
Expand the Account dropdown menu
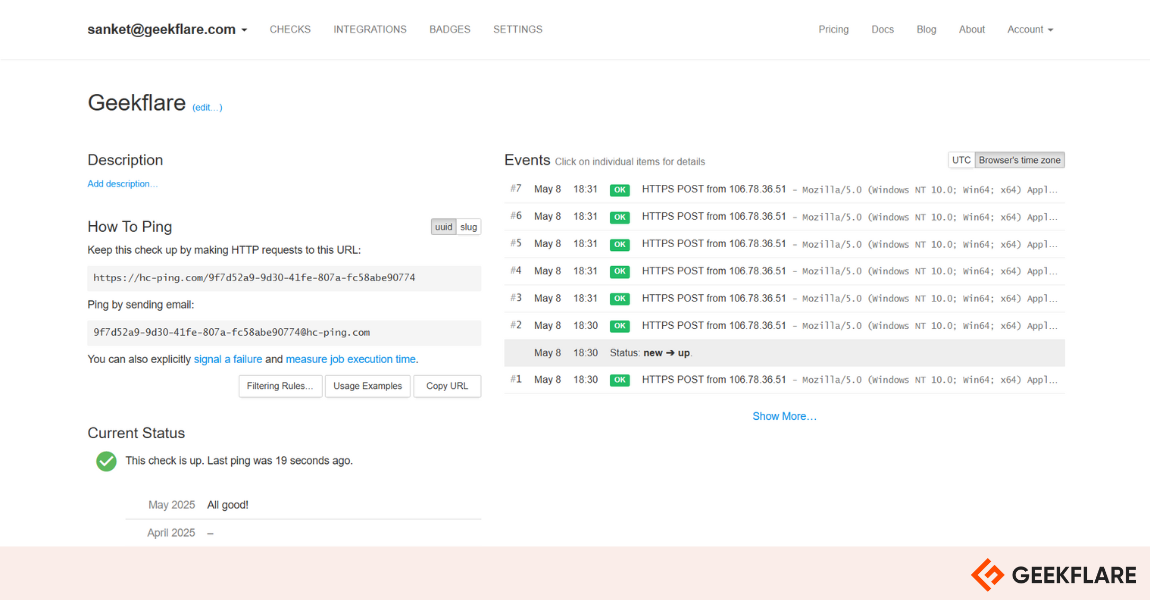click(1030, 29)
